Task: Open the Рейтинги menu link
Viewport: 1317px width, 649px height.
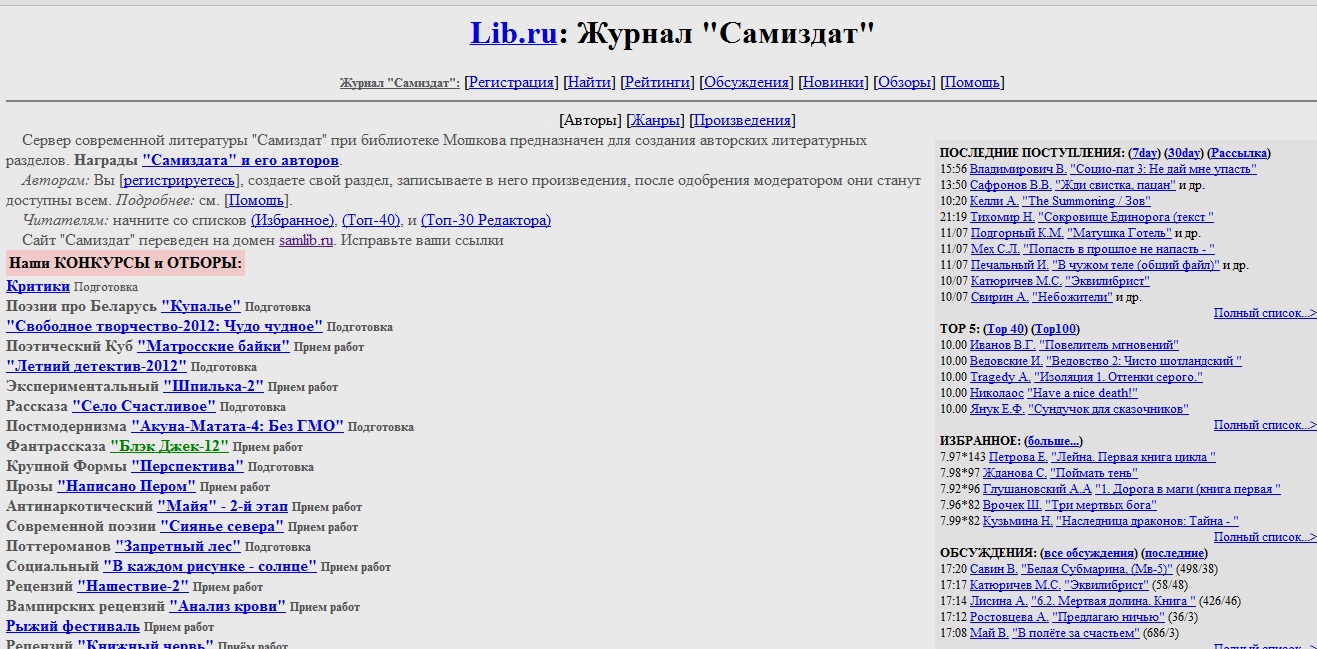Action: point(658,83)
